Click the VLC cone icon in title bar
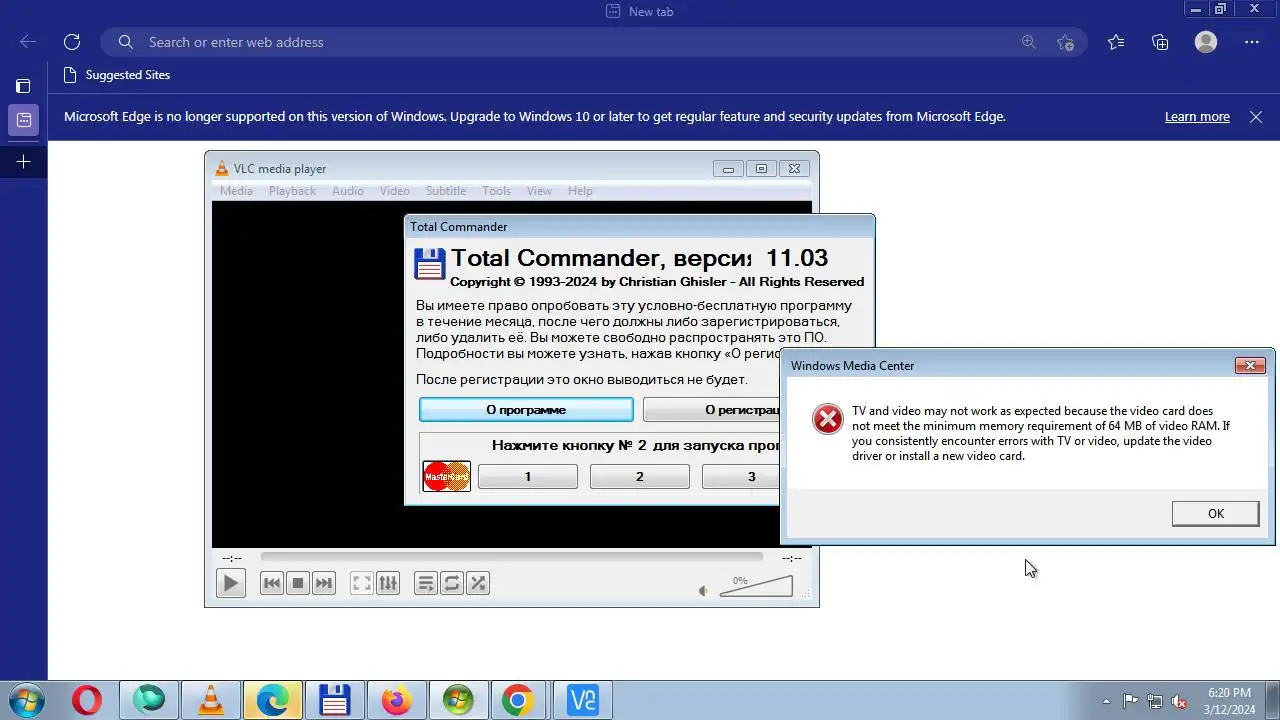 click(x=222, y=168)
